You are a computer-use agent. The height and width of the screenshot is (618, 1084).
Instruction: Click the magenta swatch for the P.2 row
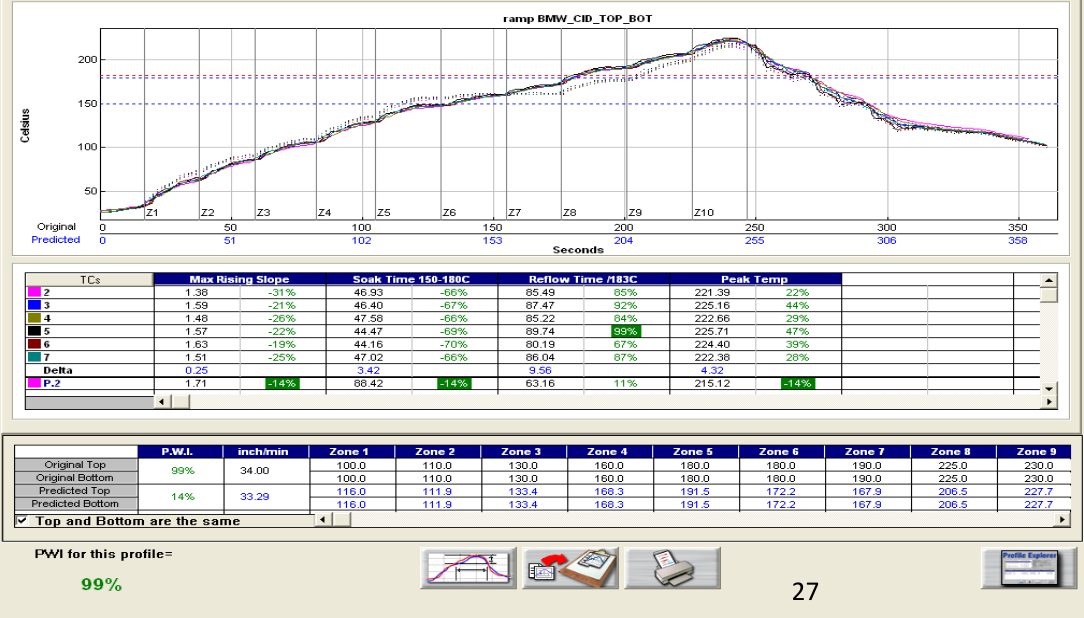(x=34, y=383)
